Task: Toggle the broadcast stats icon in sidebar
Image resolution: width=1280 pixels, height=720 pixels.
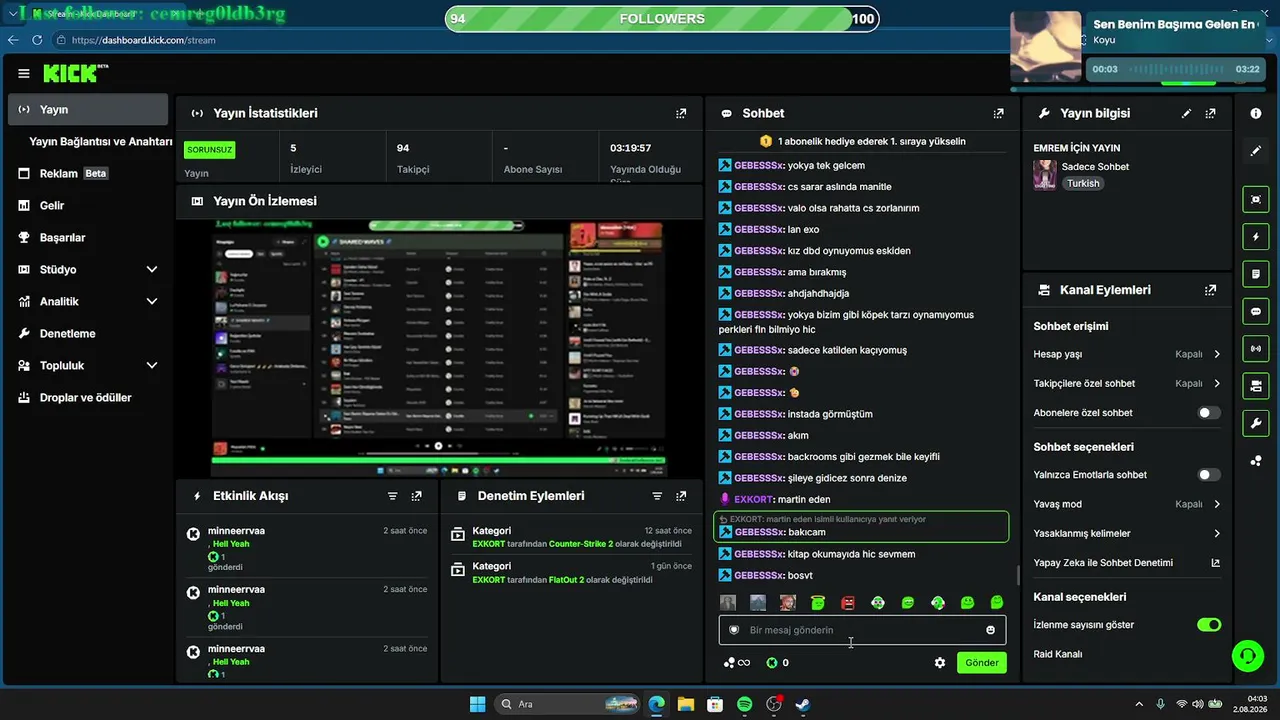Action: (1256, 348)
